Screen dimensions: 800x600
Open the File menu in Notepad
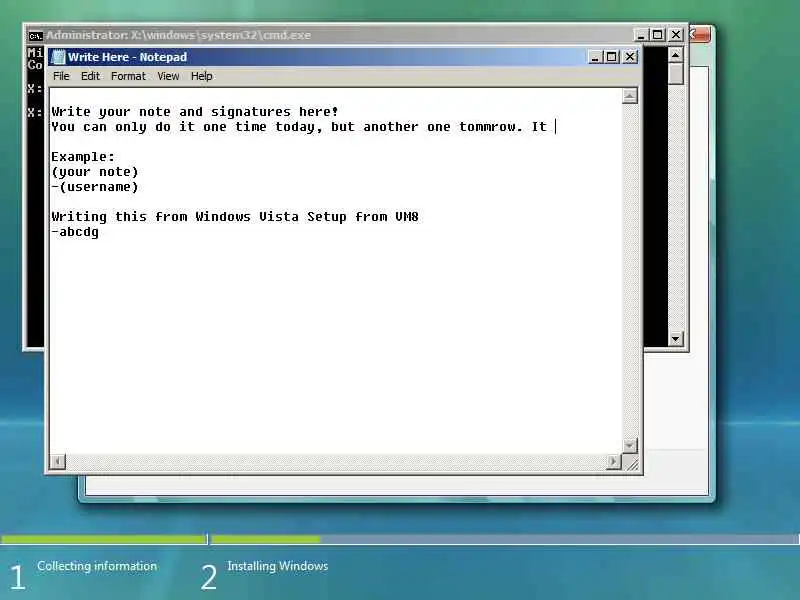(61, 76)
